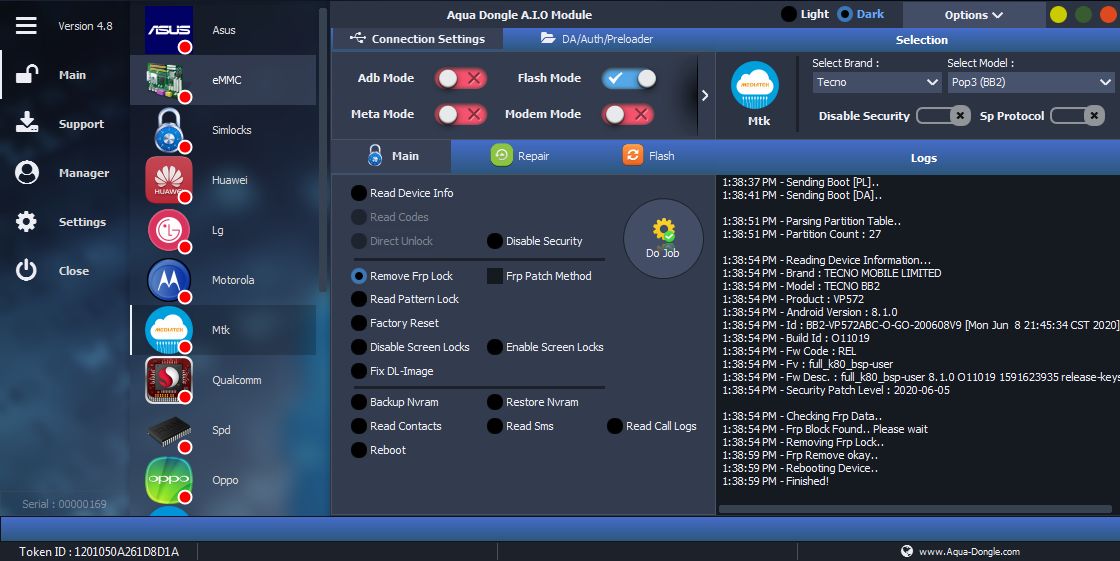Image resolution: width=1120 pixels, height=561 pixels.
Task: Switch to the Repair tab
Action: tap(521, 155)
